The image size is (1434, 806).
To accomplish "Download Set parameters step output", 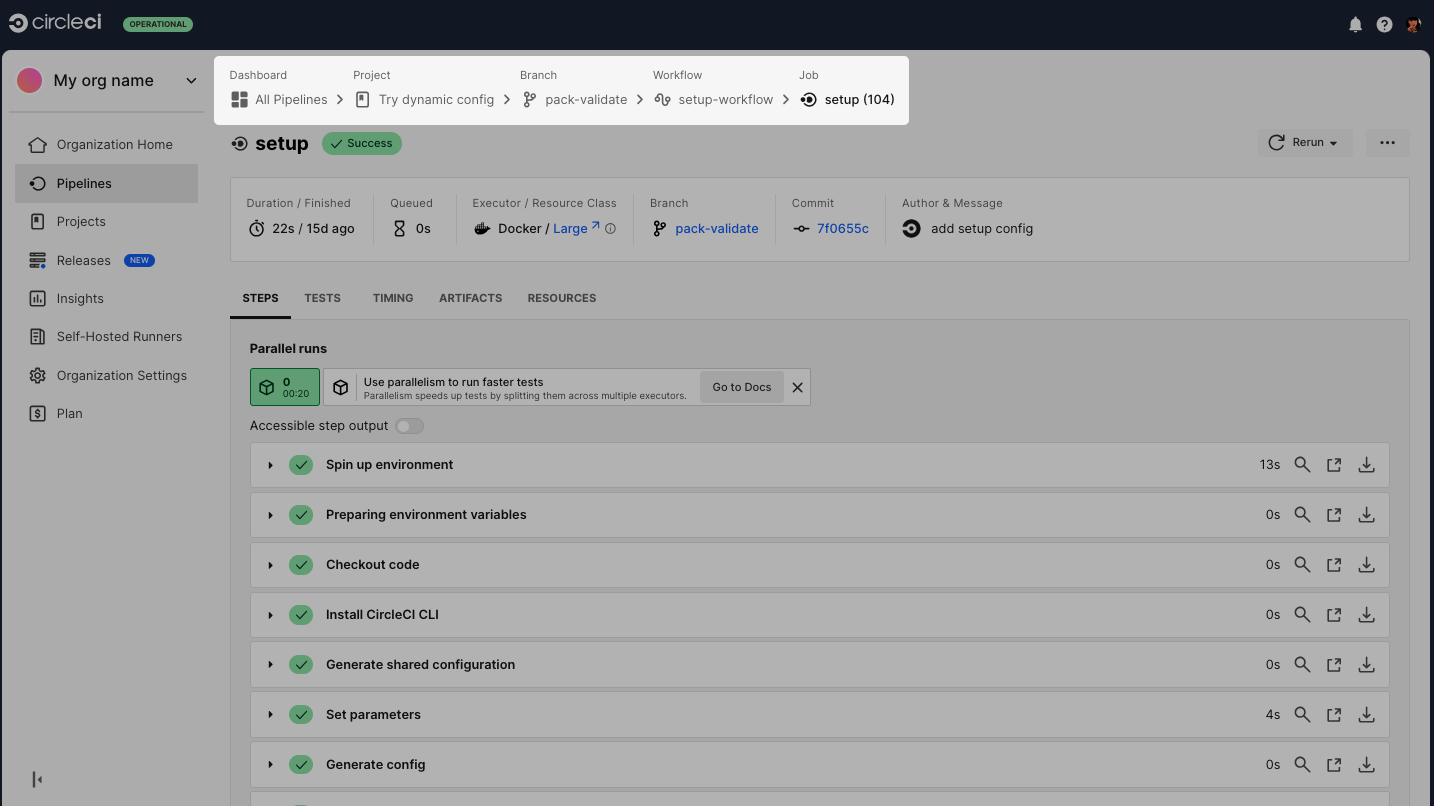I will [1366, 715].
